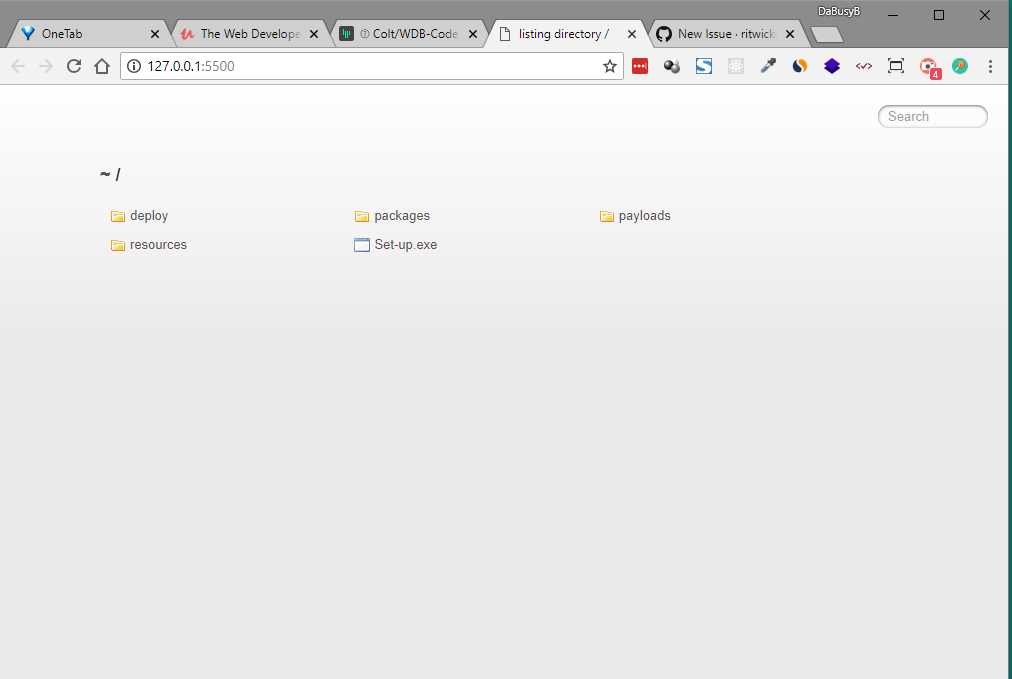
Task: Click the browser back arrow
Action: 18,66
